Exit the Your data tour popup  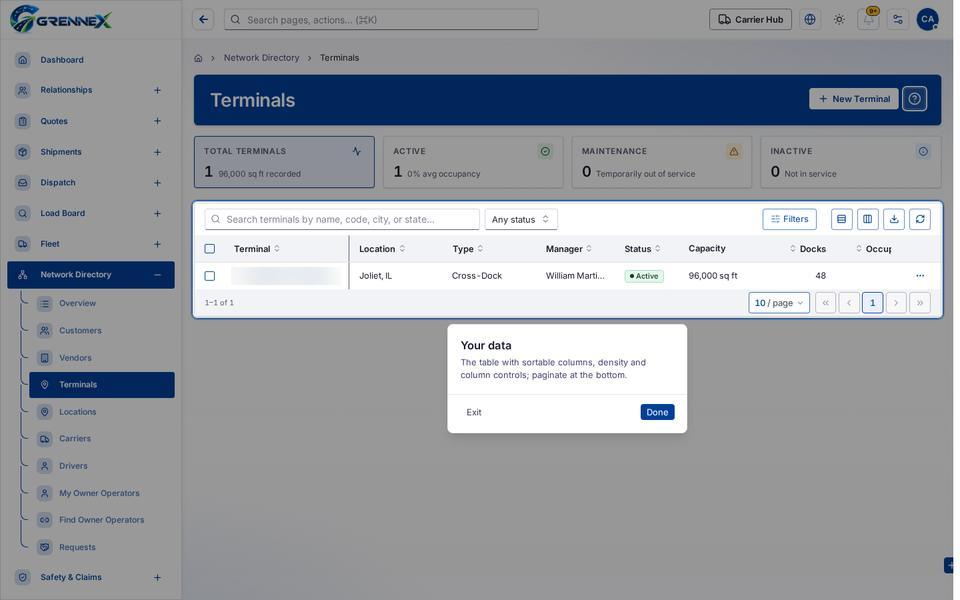click(x=473, y=412)
